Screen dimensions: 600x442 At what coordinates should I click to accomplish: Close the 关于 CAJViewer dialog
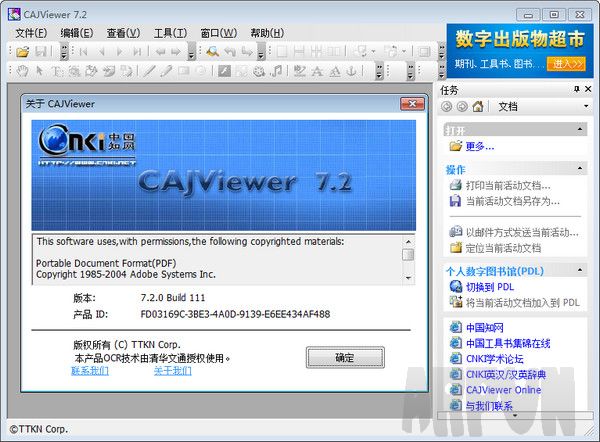coord(412,104)
